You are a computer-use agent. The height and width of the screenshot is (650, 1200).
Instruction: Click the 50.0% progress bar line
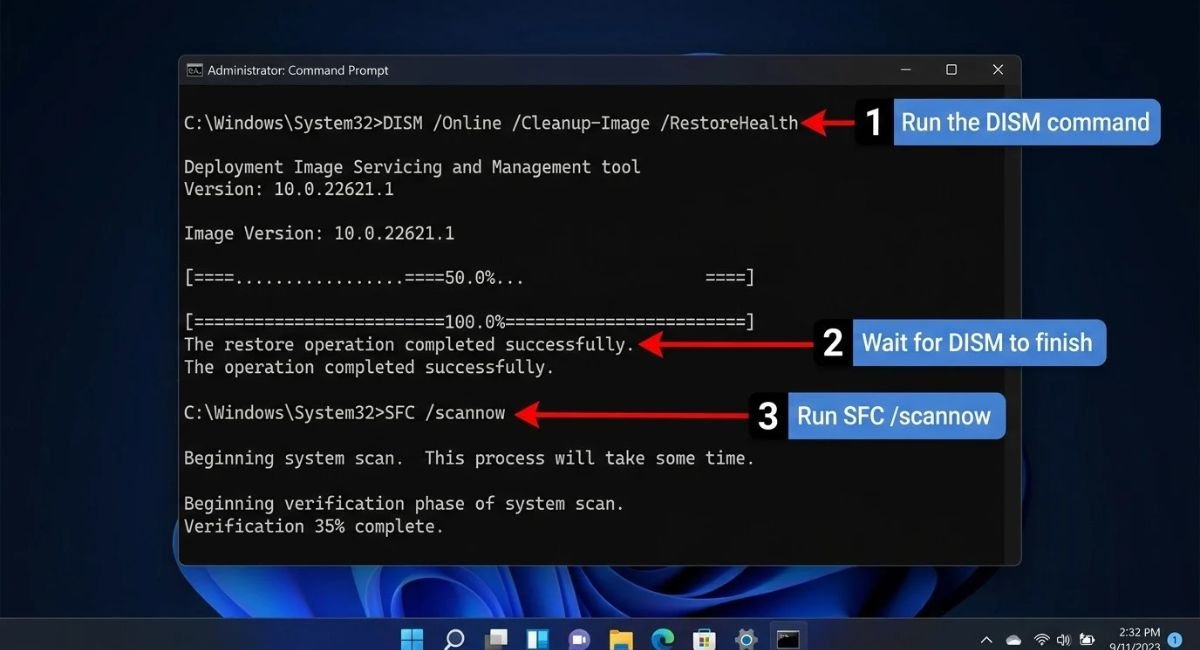(469, 277)
